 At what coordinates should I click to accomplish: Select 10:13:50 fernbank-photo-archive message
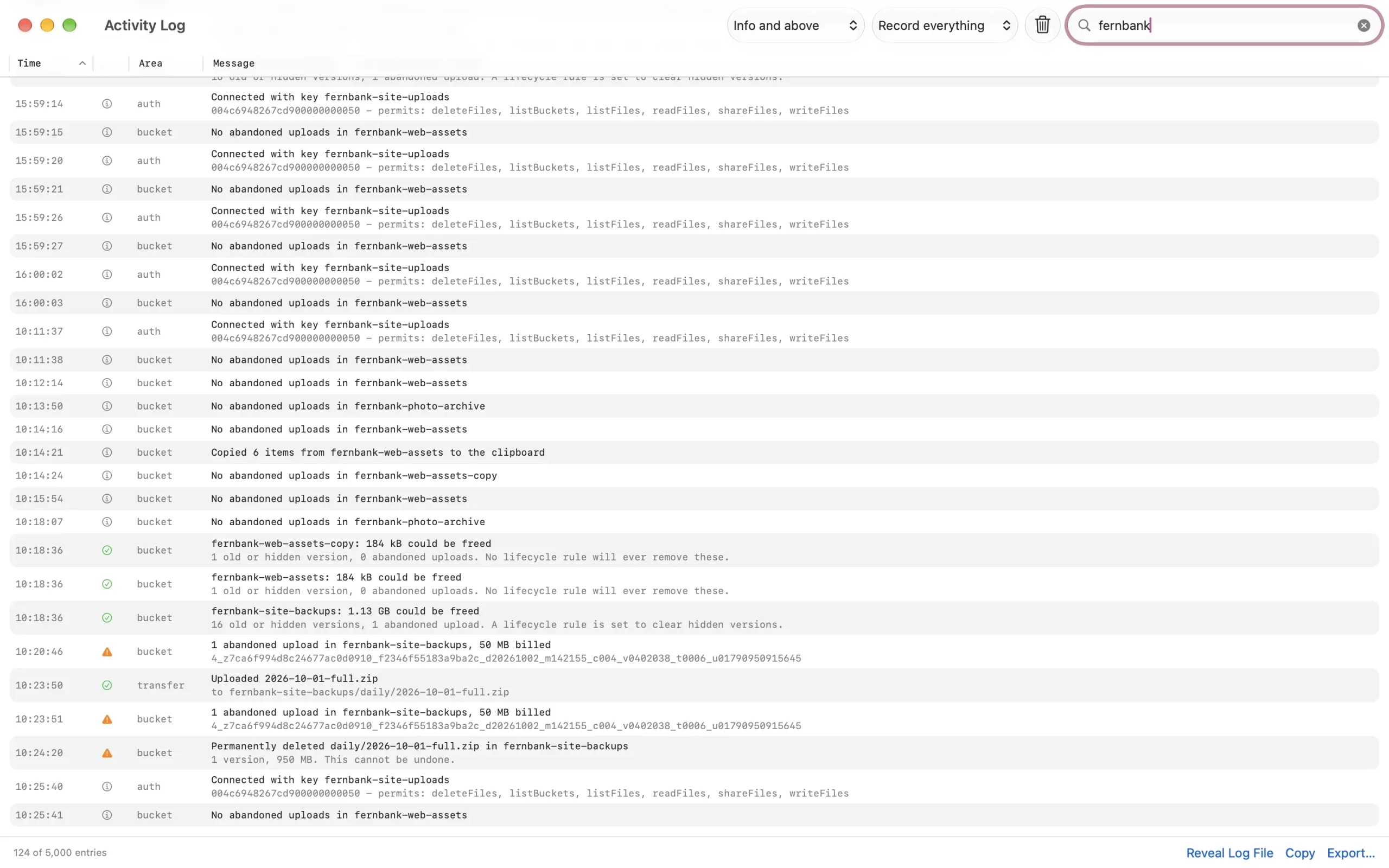coord(348,406)
